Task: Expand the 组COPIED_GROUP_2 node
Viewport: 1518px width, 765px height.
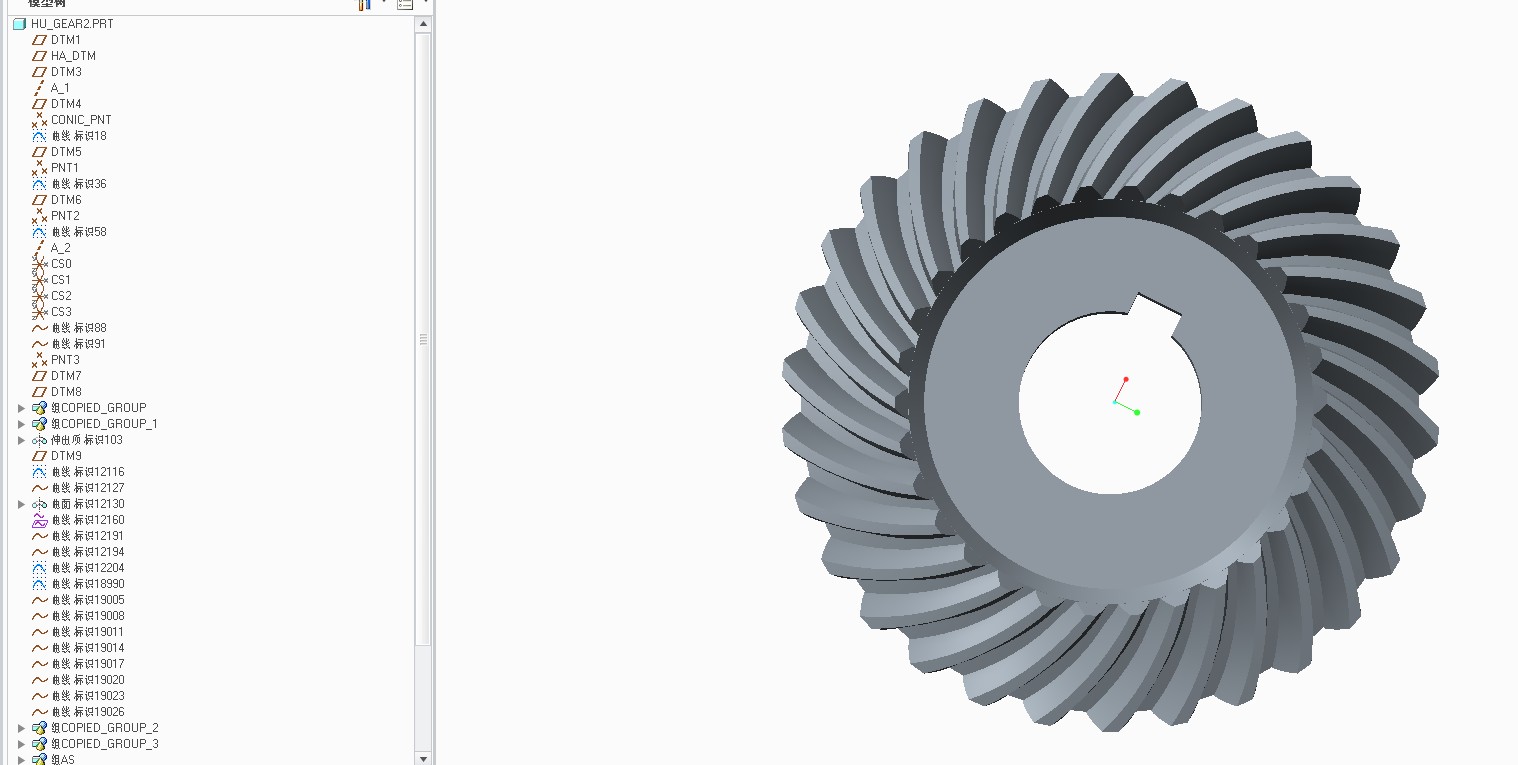Action: (x=22, y=728)
